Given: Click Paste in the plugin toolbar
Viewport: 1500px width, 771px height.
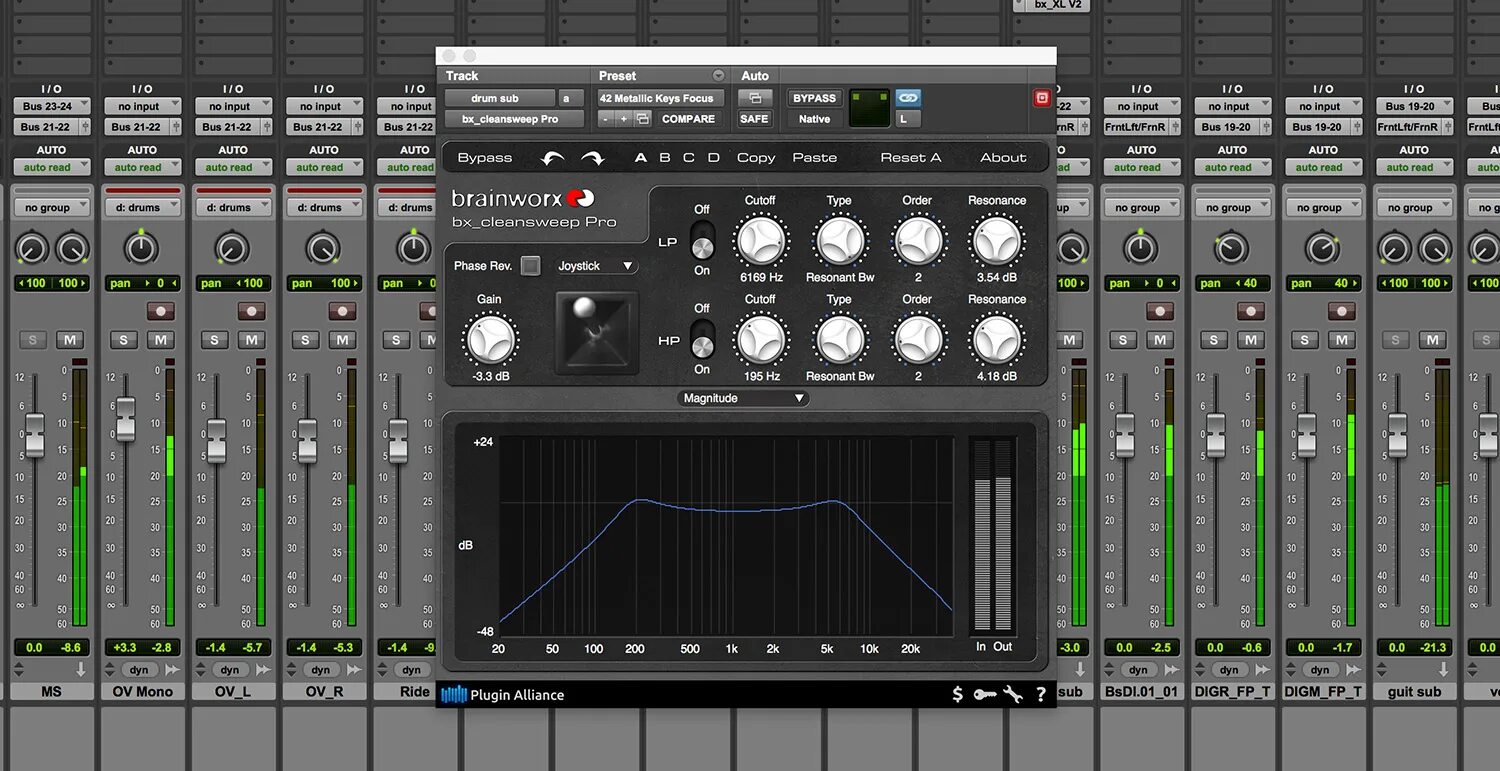Looking at the screenshot, I should click(815, 158).
